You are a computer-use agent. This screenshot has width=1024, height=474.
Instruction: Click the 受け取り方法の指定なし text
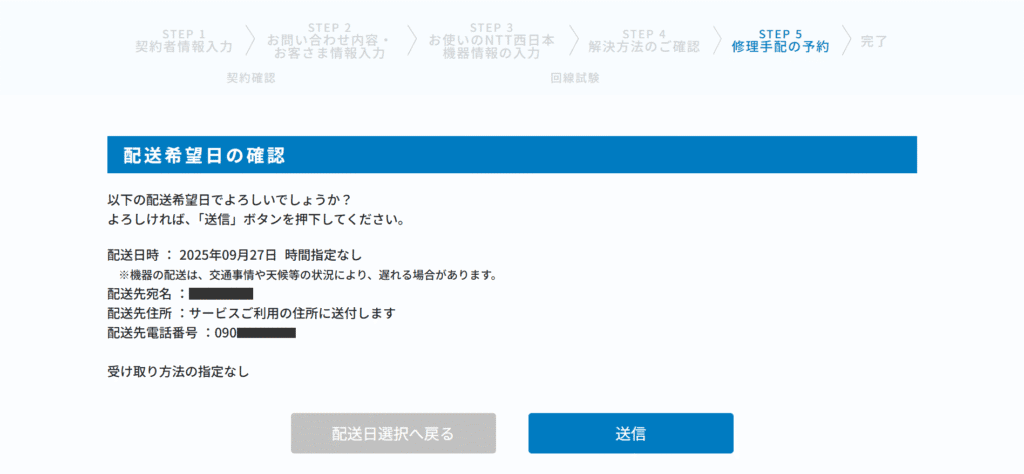coord(178,371)
